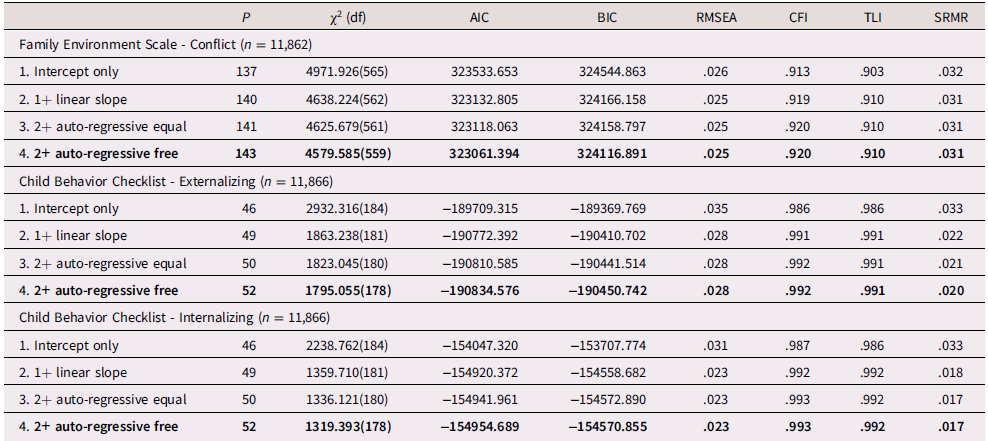The image size is (988, 441).
Task: Click the BIC column header
Action: [619, 18]
